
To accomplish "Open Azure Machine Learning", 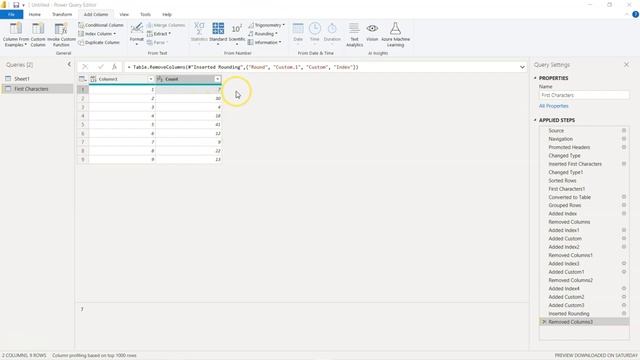I will (395, 34).
